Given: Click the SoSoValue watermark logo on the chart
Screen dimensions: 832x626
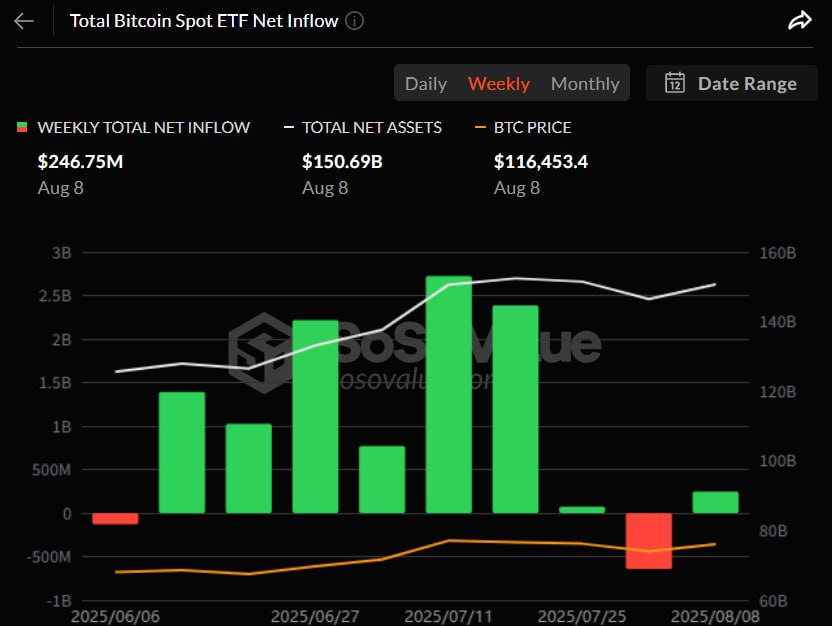Looking at the screenshot, I should click(262, 350).
